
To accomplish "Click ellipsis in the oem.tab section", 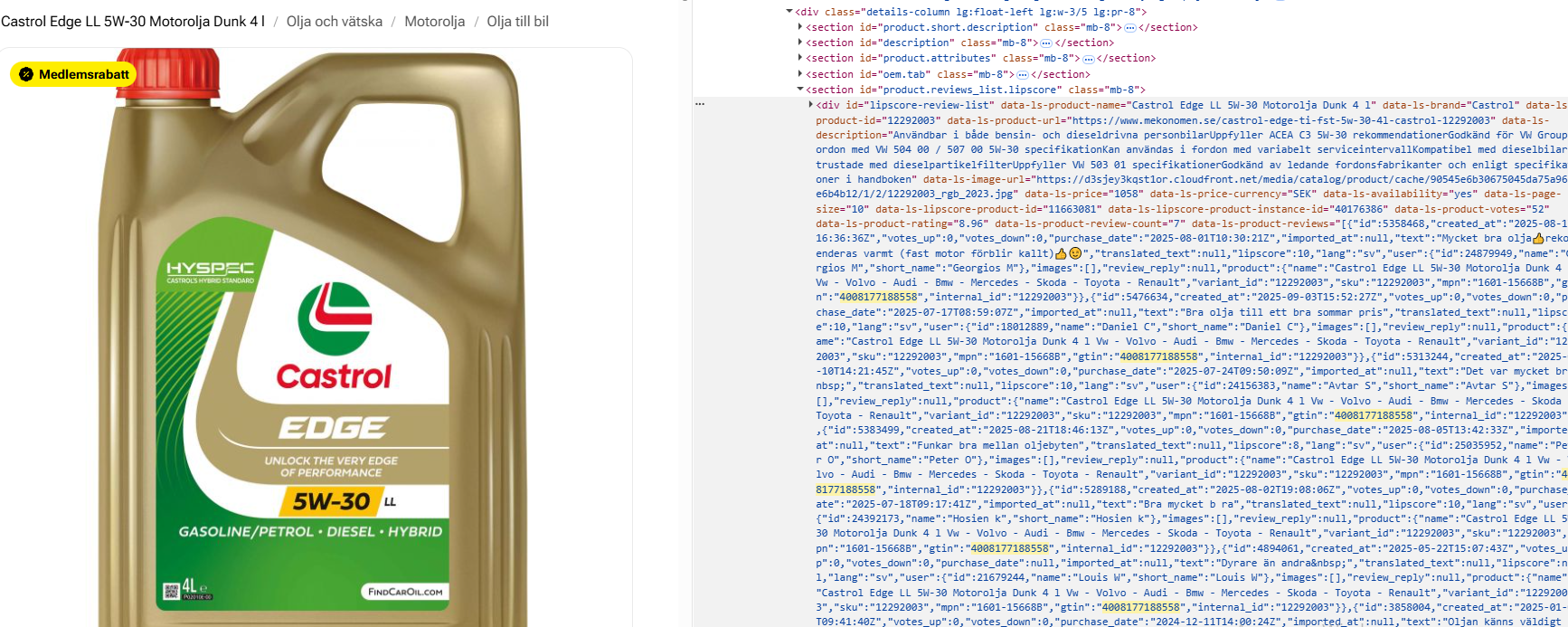I will [x=1023, y=75].
